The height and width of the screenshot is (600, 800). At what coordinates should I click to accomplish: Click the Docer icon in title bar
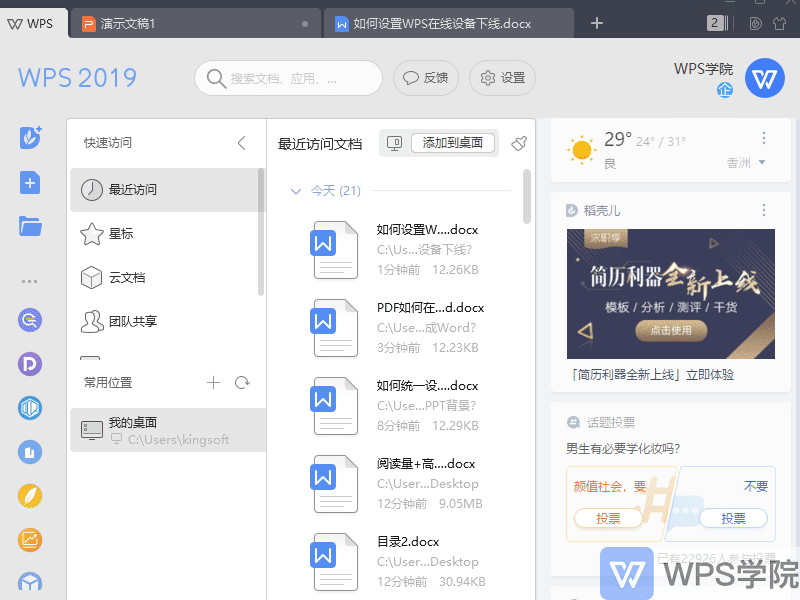pyautogui.click(x=756, y=23)
